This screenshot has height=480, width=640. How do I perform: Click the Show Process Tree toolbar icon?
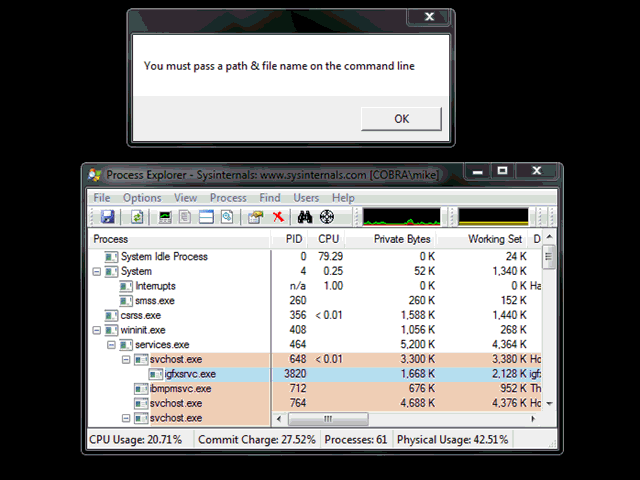tap(185, 217)
